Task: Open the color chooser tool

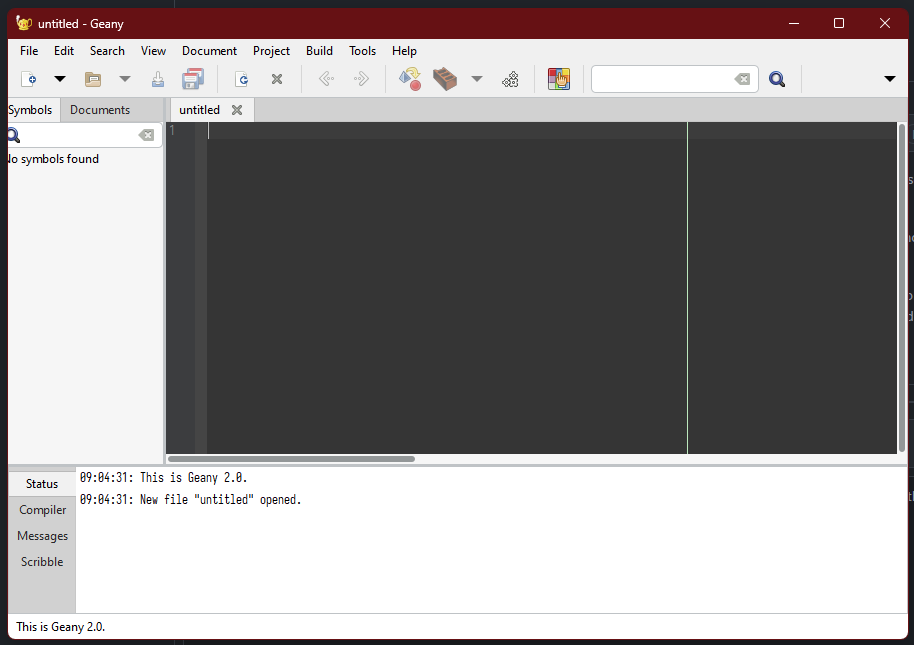Action: coord(558,78)
